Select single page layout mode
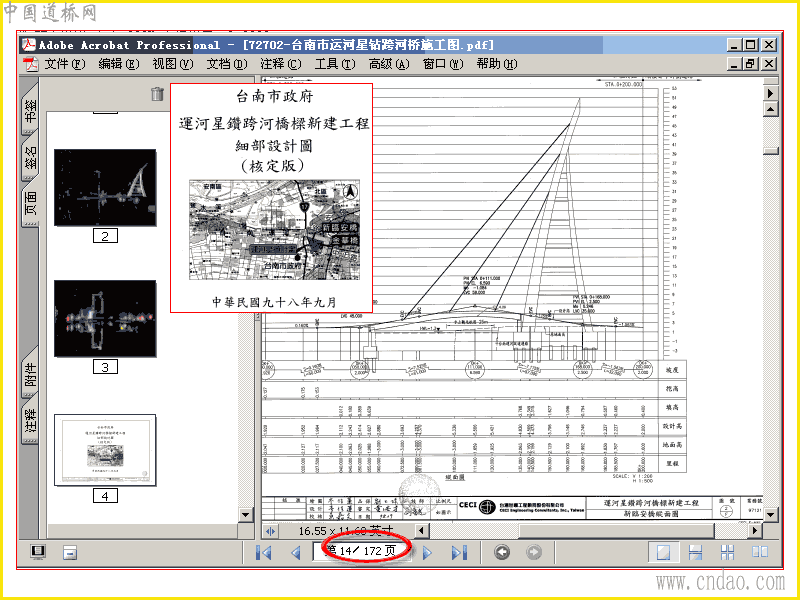 point(663,552)
